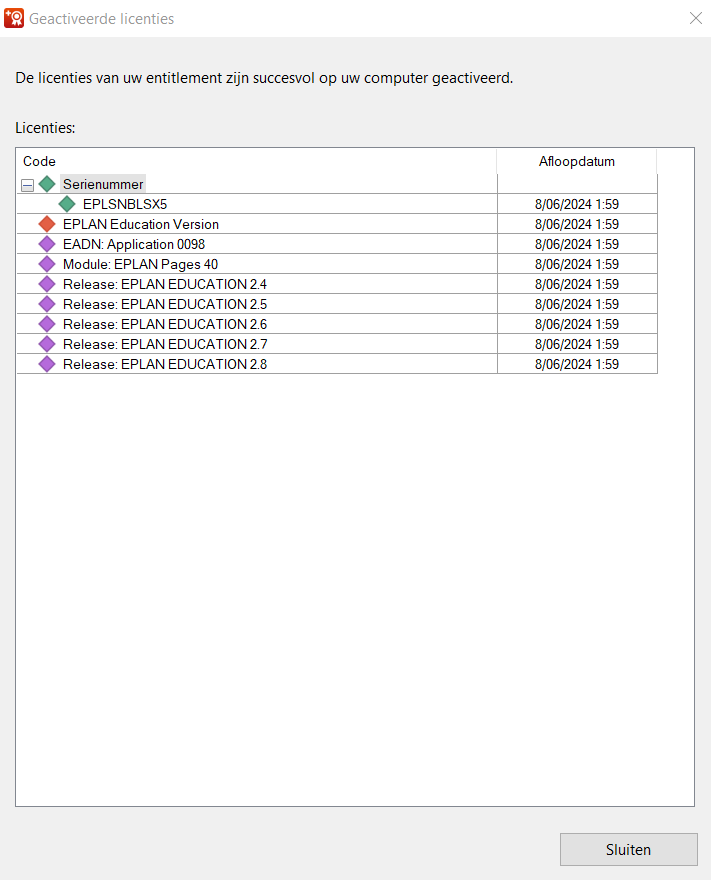Click the purple diamond icon of Release EDUCATION 2.5
This screenshot has height=880, width=711.
tap(47, 304)
